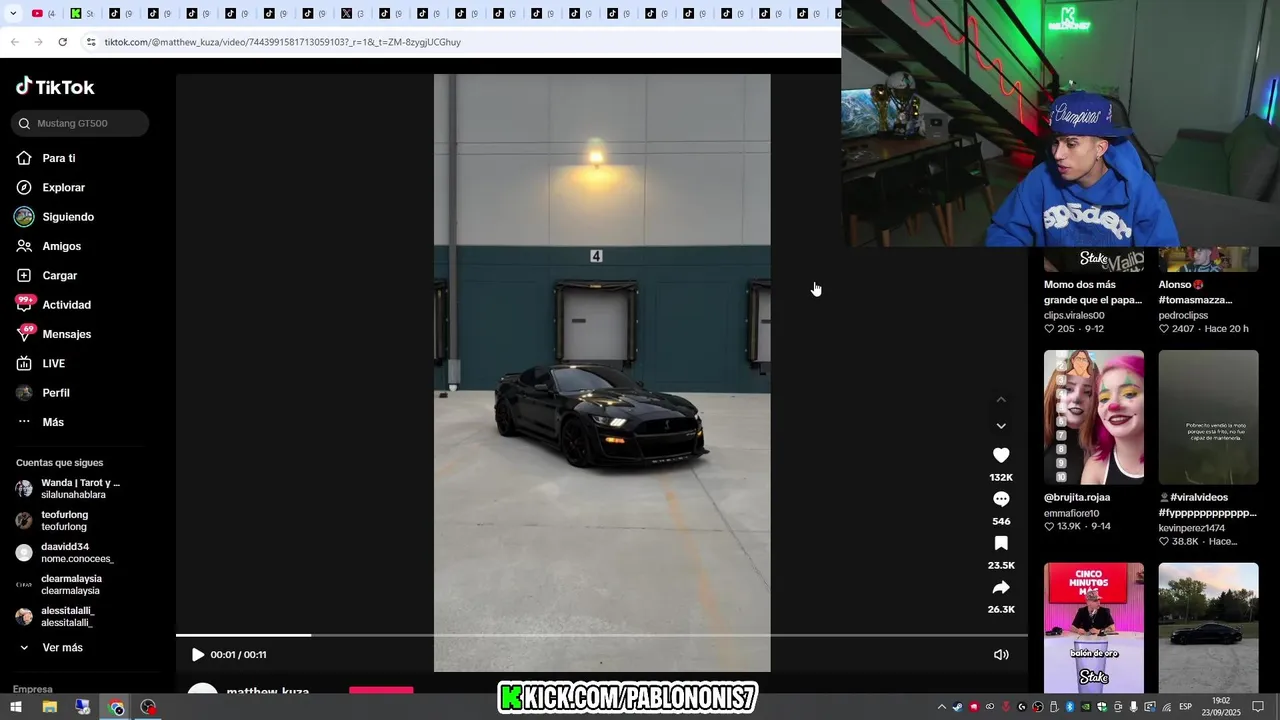The image size is (1280, 720).
Task: Open Steam tray icon
Action: 957,707
